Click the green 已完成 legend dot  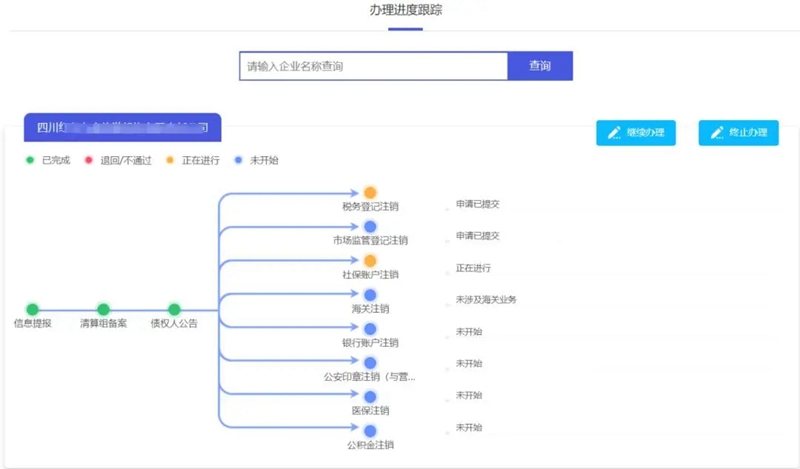30,160
